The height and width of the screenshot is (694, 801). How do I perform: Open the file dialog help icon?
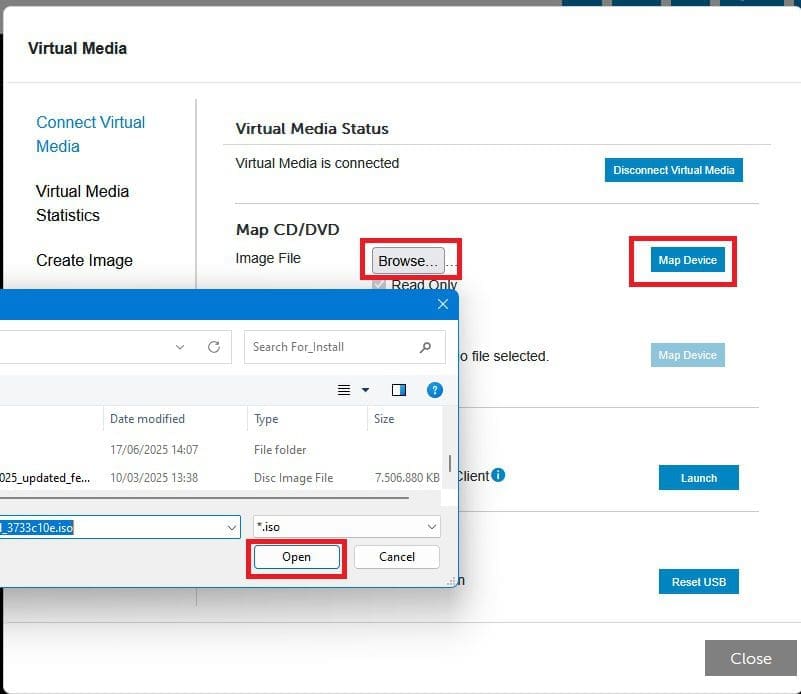[435, 390]
